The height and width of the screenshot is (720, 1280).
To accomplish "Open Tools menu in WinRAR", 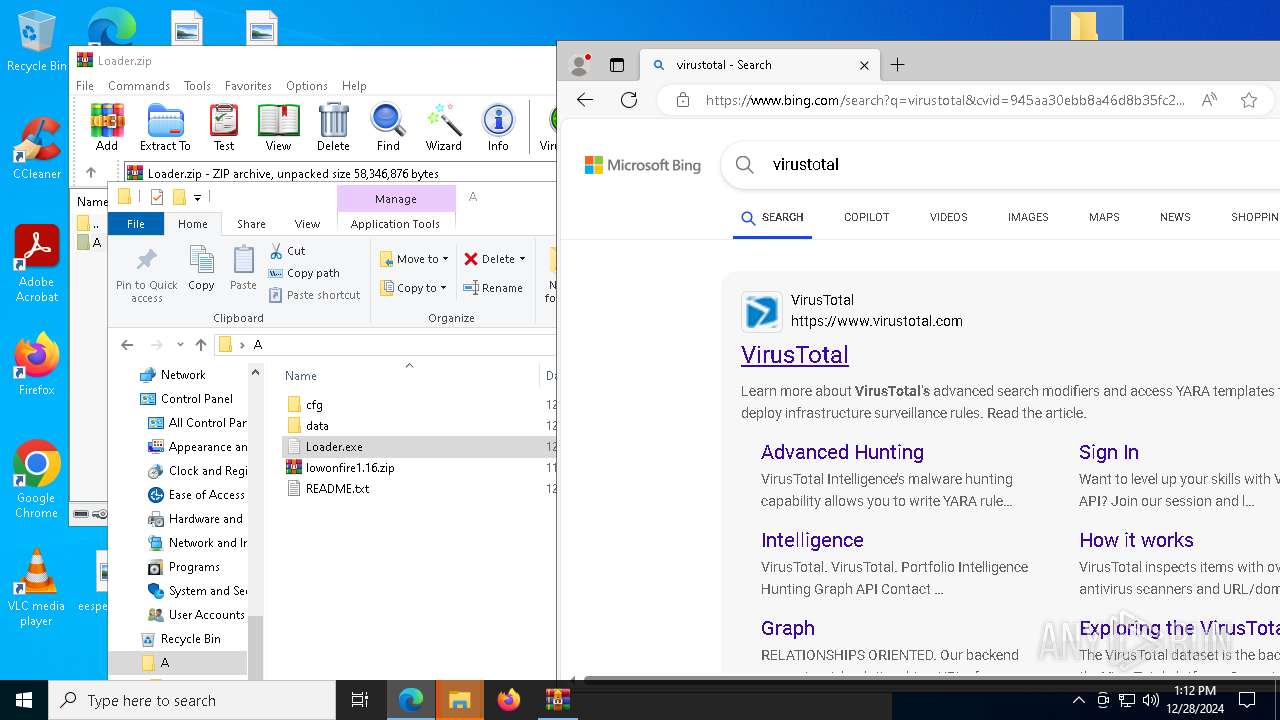I will [197, 86].
